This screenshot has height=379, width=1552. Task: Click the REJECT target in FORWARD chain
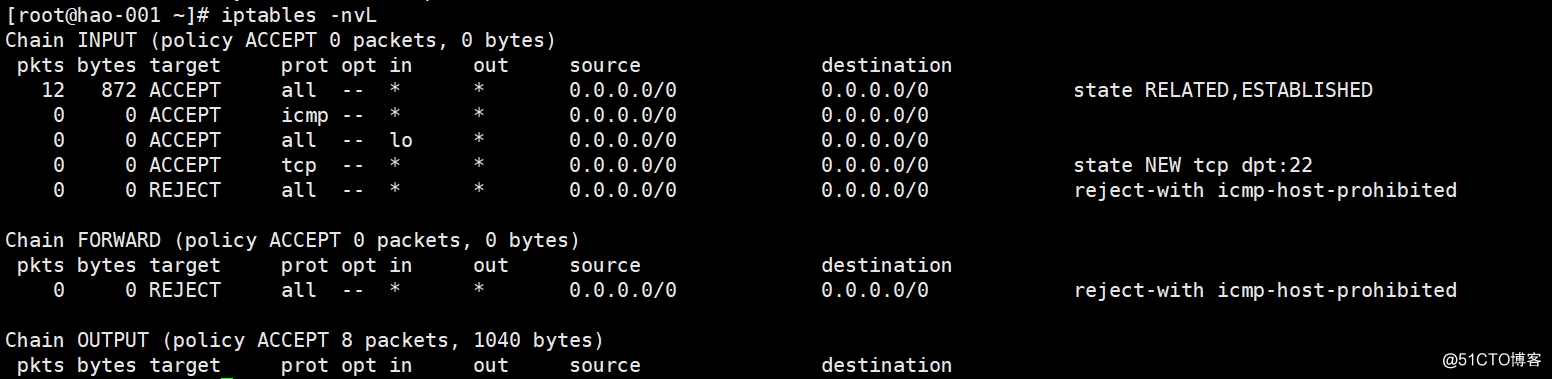185,290
